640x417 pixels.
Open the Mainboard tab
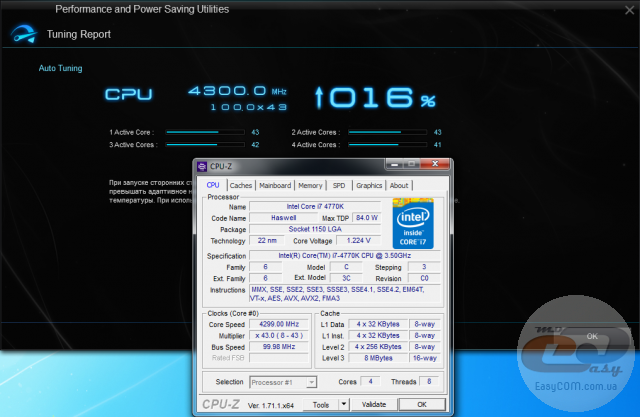pyautogui.click(x=275, y=186)
